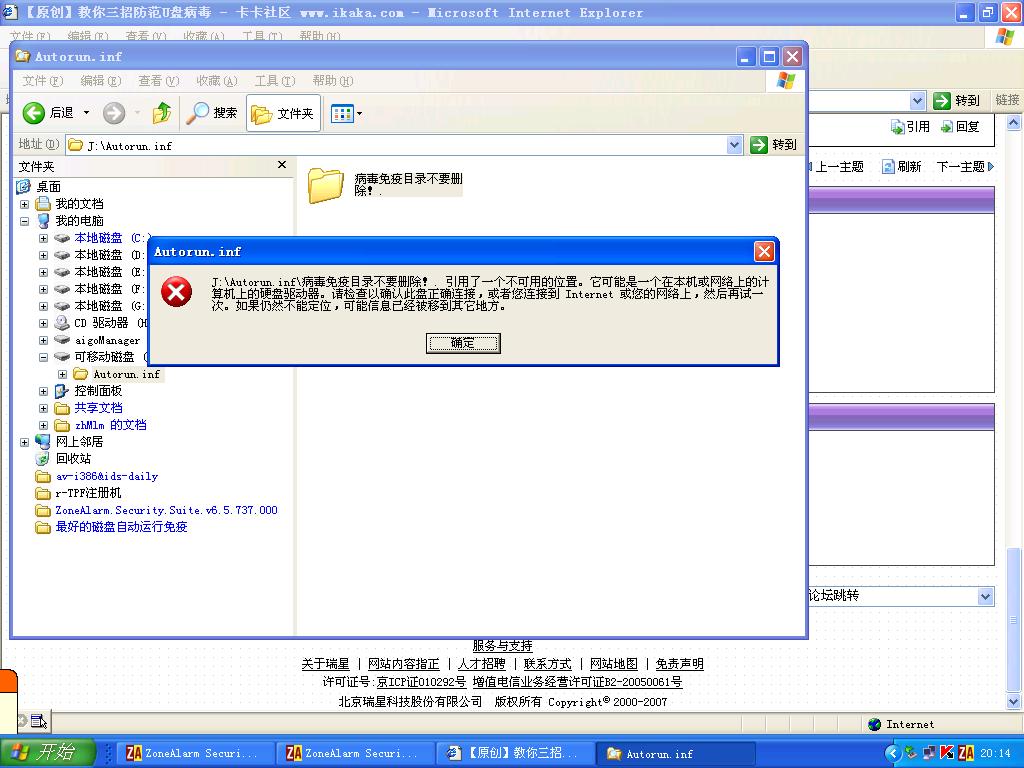Viewport: 1024px width, 768px height.
Task: Click 刷新 link in IE page
Action: [x=908, y=167]
